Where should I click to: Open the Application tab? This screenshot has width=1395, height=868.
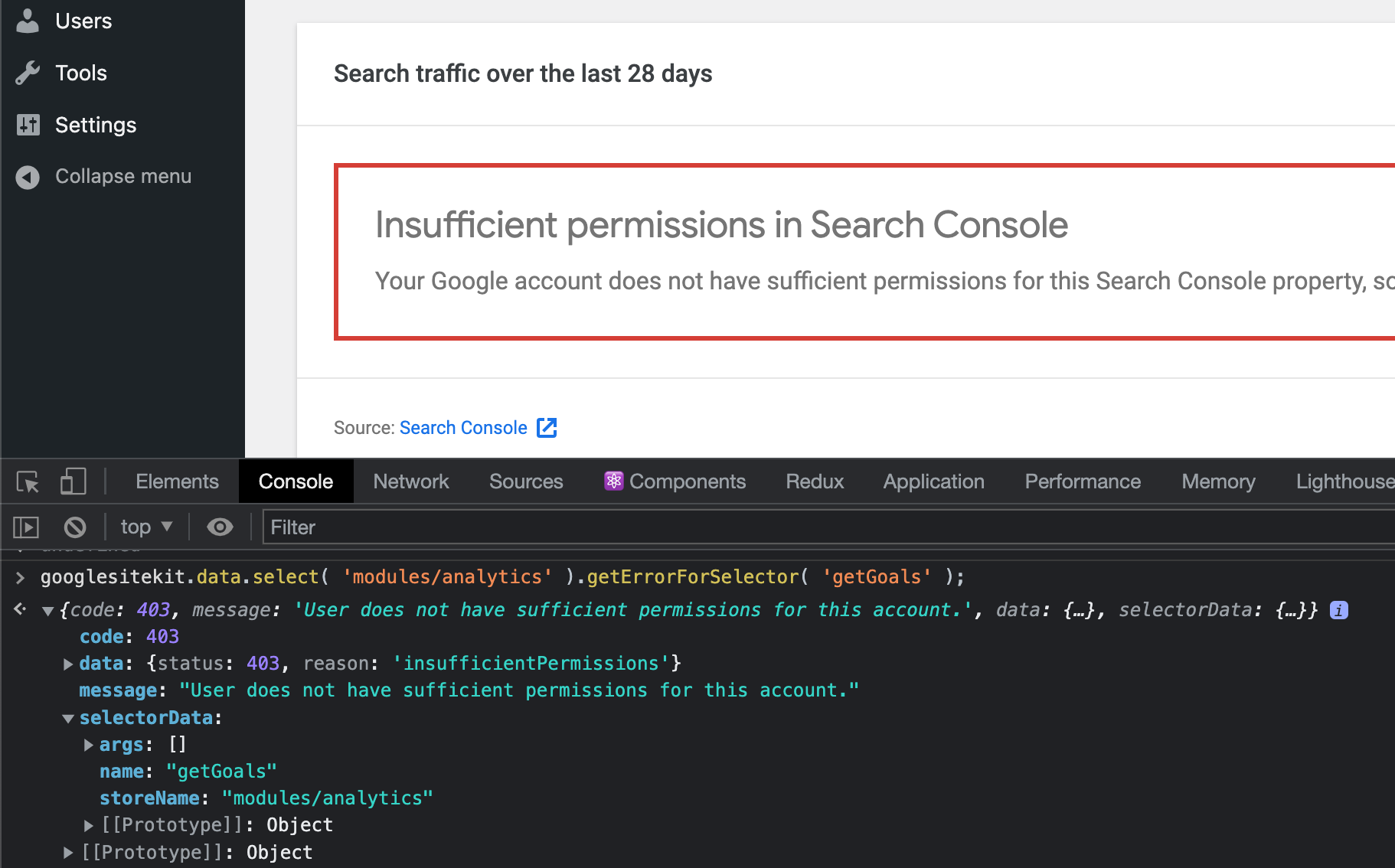tap(933, 481)
